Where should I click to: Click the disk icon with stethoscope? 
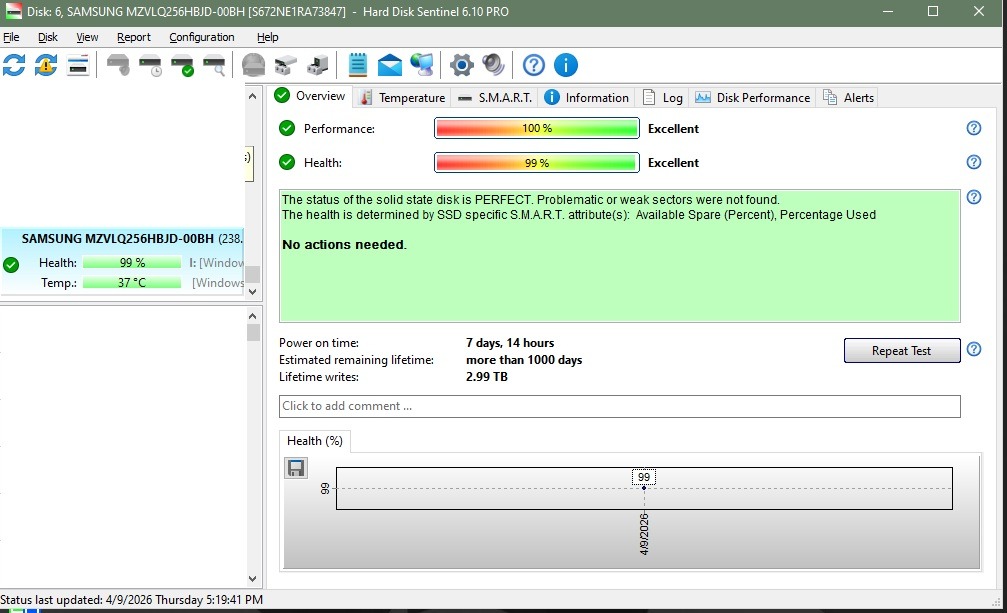click(118, 65)
